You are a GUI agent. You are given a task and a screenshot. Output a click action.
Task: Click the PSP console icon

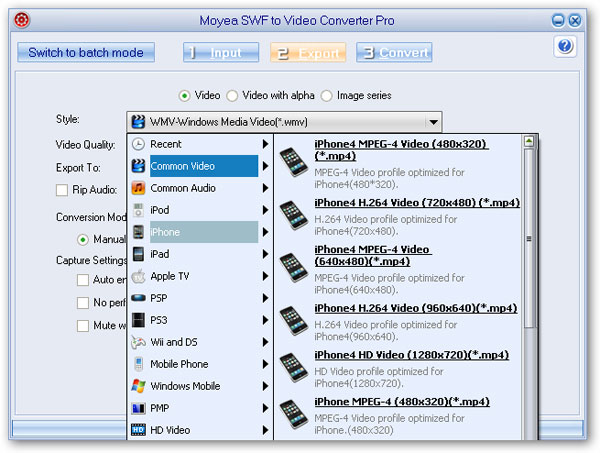[x=138, y=298]
